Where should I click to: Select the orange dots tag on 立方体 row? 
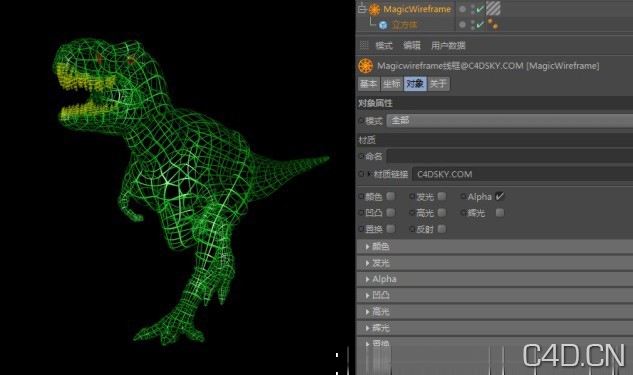[x=493, y=24]
